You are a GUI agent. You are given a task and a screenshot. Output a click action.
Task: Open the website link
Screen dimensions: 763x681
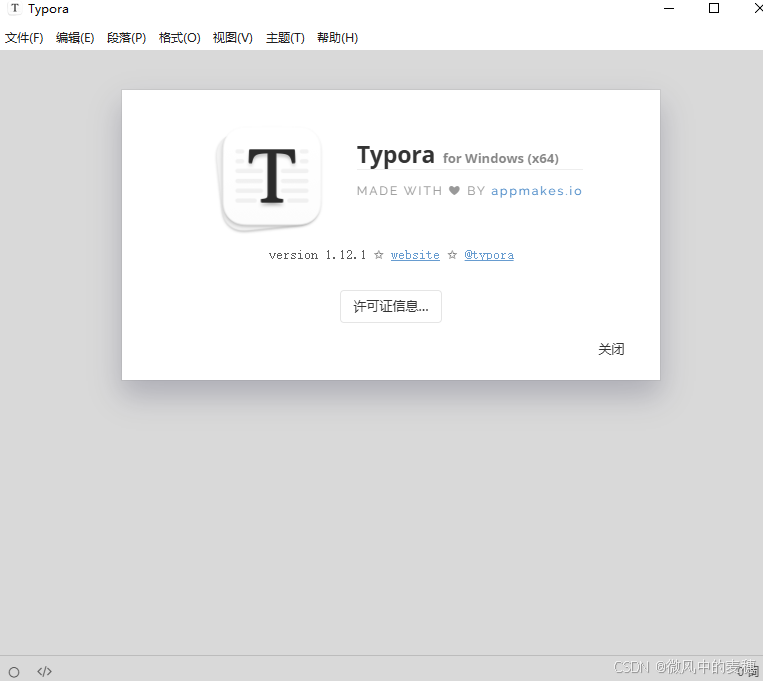point(415,255)
